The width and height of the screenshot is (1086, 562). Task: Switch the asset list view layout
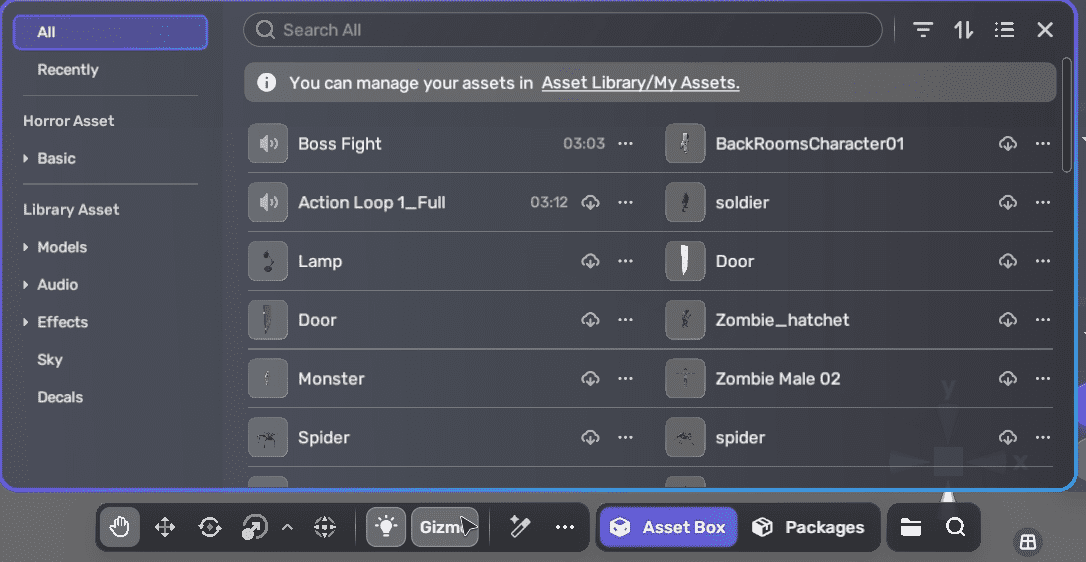[1005, 30]
